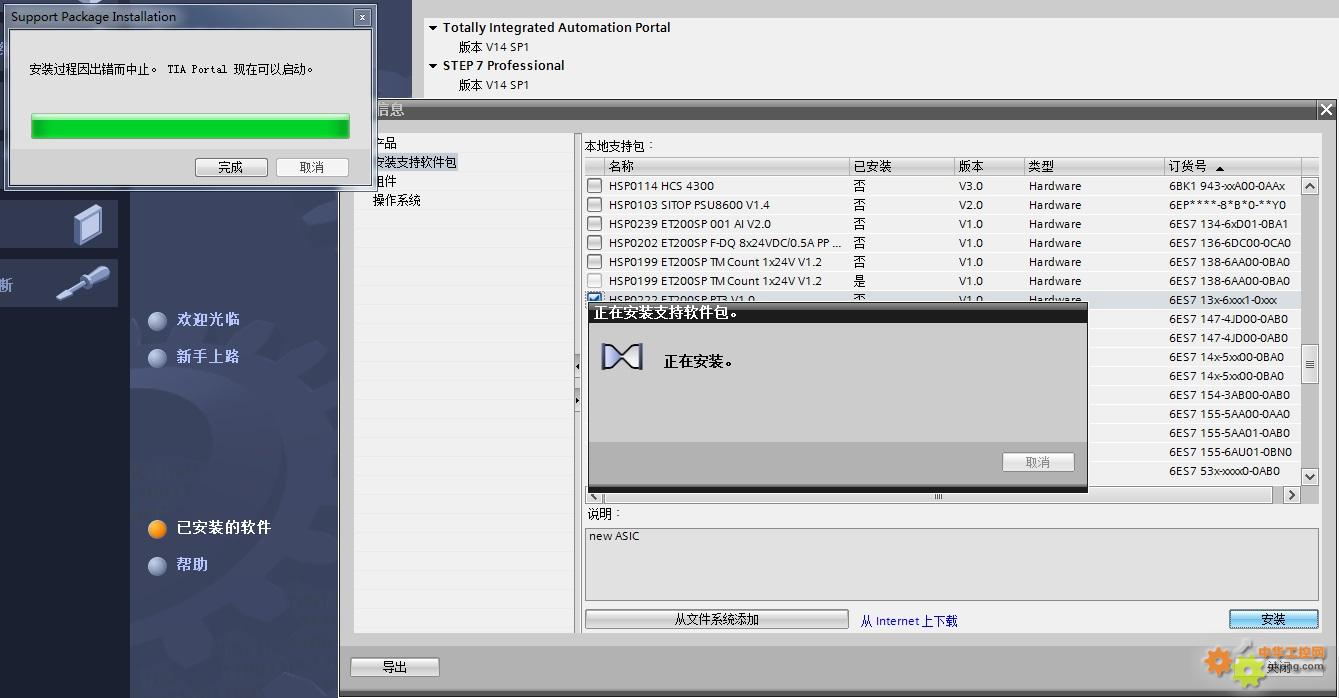Screen dimensions: 1339x698
Task: Select order number 6ES7 136-6DC00-0CA0
Action: coord(1230,243)
